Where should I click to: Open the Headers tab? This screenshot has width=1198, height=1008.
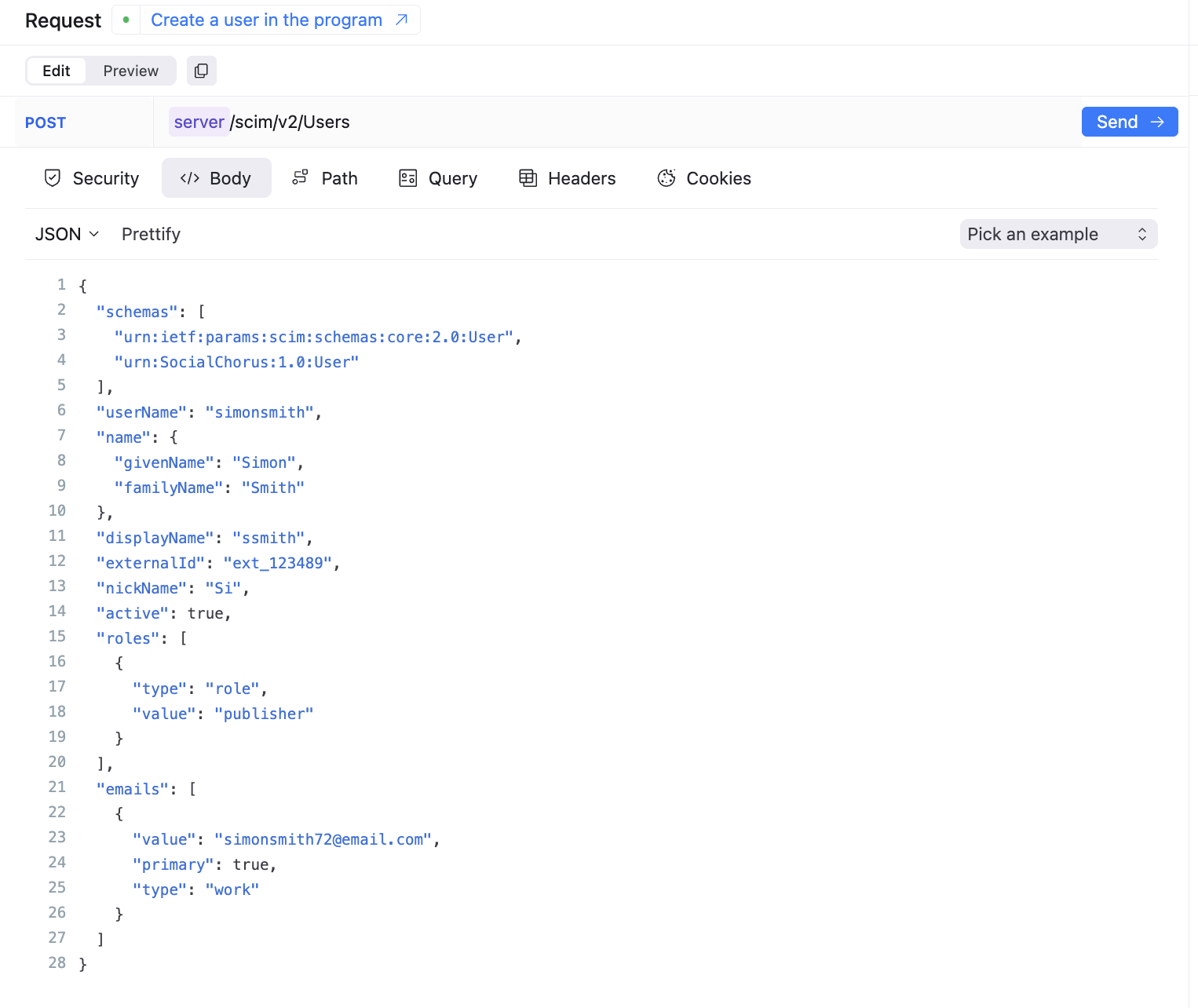coord(581,178)
